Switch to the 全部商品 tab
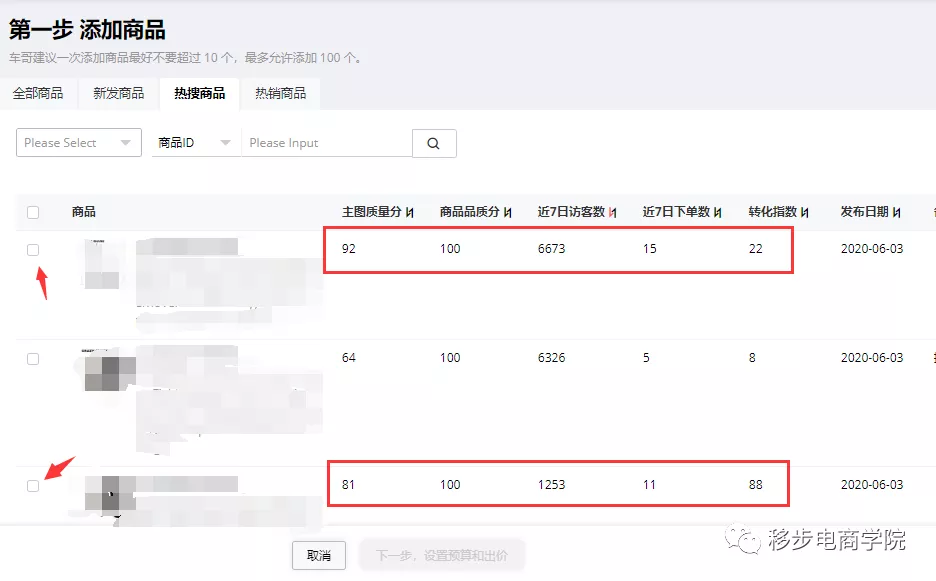Screen dimensions: 936x581 point(39,92)
